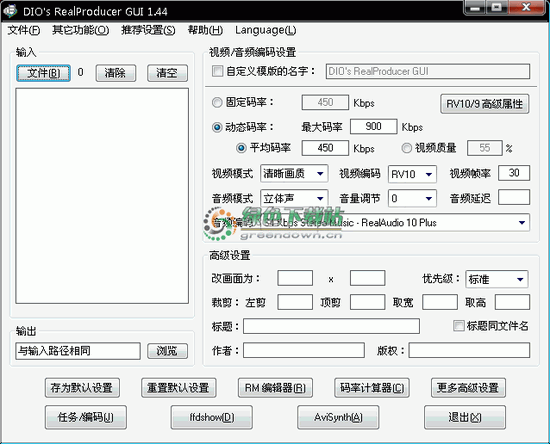Click the output path field 与输入路径相同
This screenshot has height=444, width=550.
78,351
